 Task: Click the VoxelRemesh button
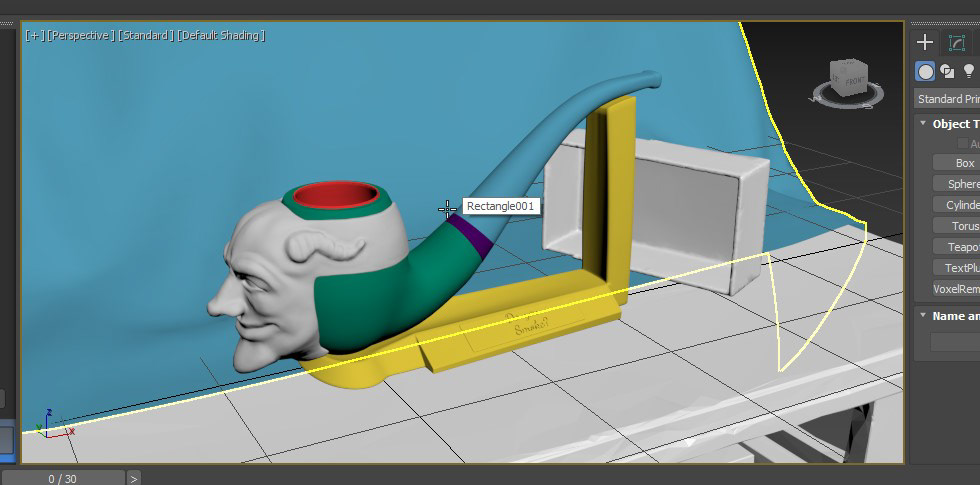click(x=956, y=289)
